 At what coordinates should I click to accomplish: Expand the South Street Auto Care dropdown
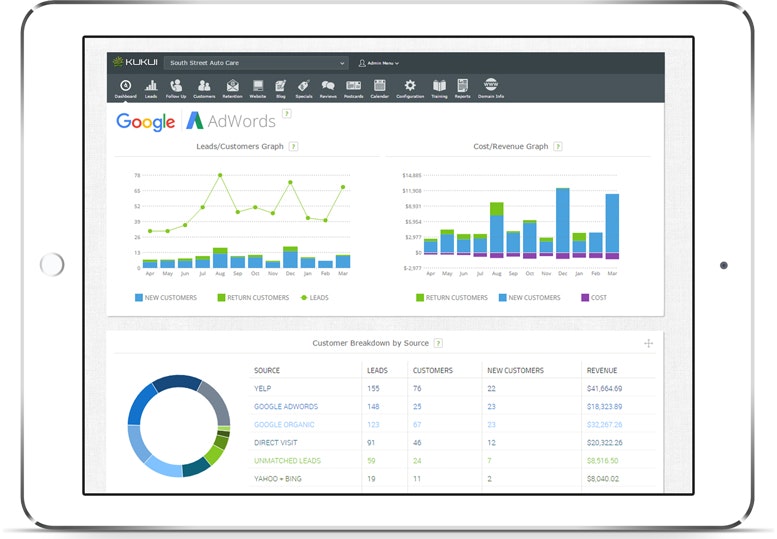pyautogui.click(x=256, y=63)
